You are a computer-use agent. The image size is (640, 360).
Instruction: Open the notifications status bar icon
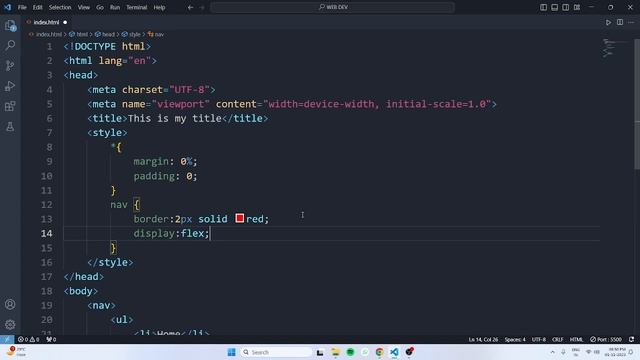631,339
